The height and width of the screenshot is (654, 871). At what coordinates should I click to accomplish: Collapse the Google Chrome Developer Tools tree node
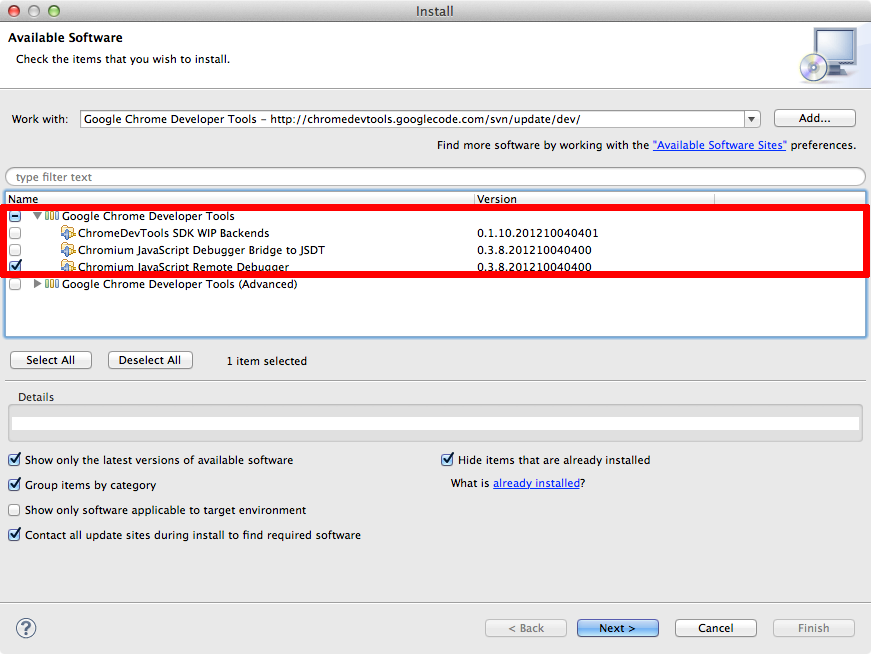37,216
